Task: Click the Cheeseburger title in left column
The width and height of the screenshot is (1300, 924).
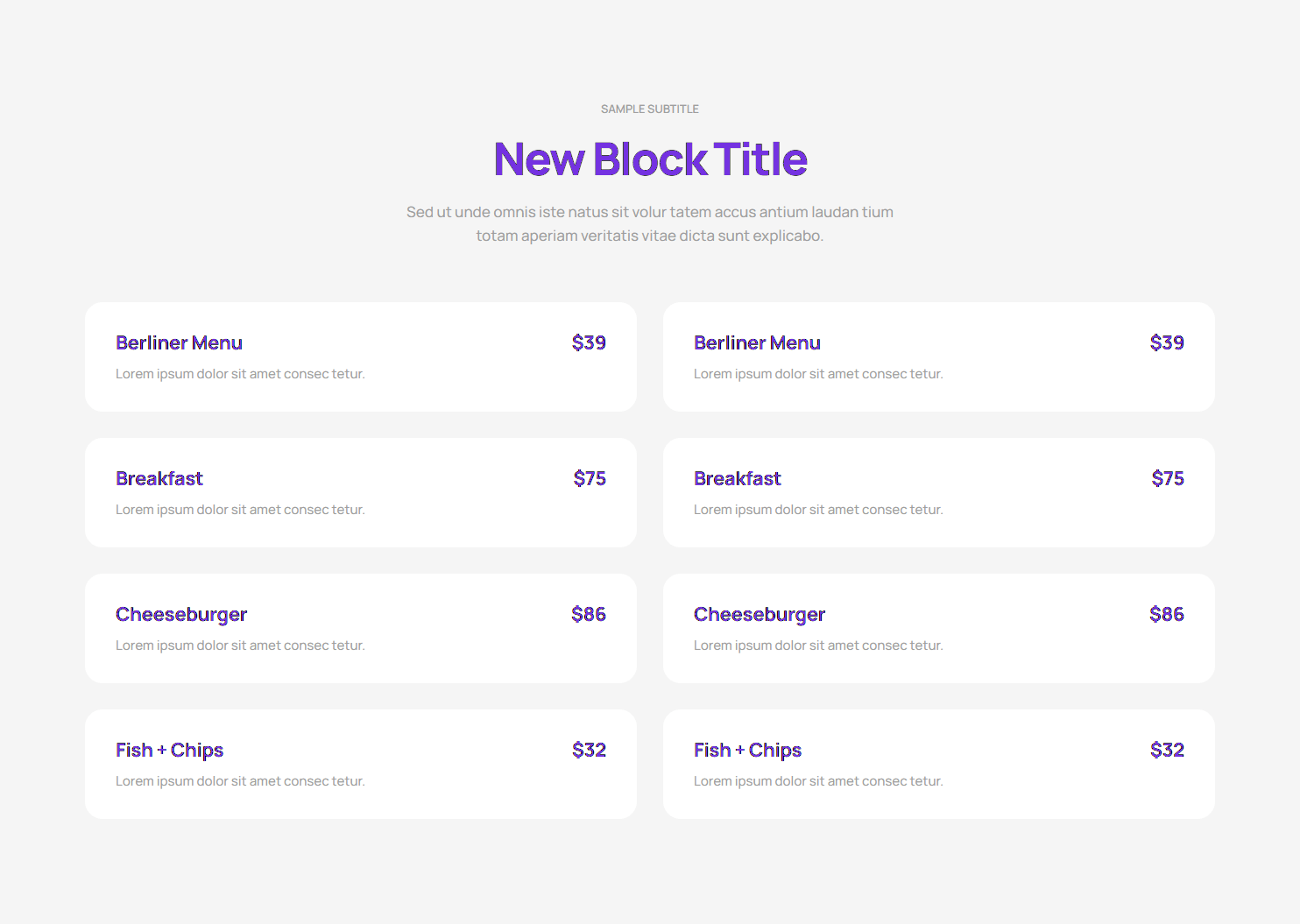Action: [x=181, y=615]
